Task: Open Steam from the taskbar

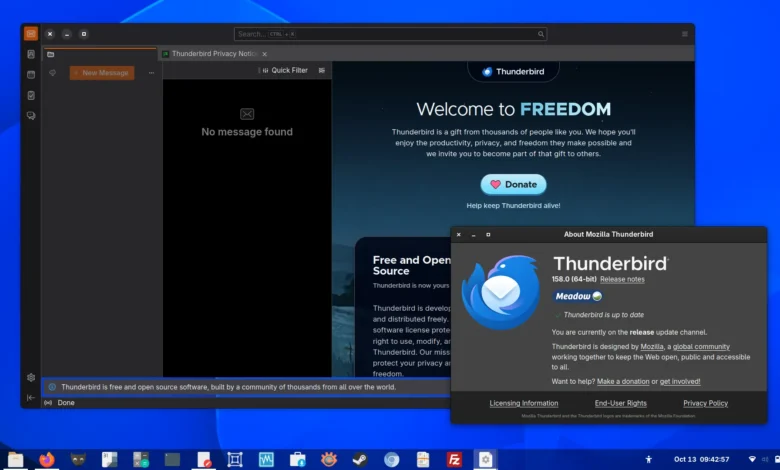Action: coord(360,460)
